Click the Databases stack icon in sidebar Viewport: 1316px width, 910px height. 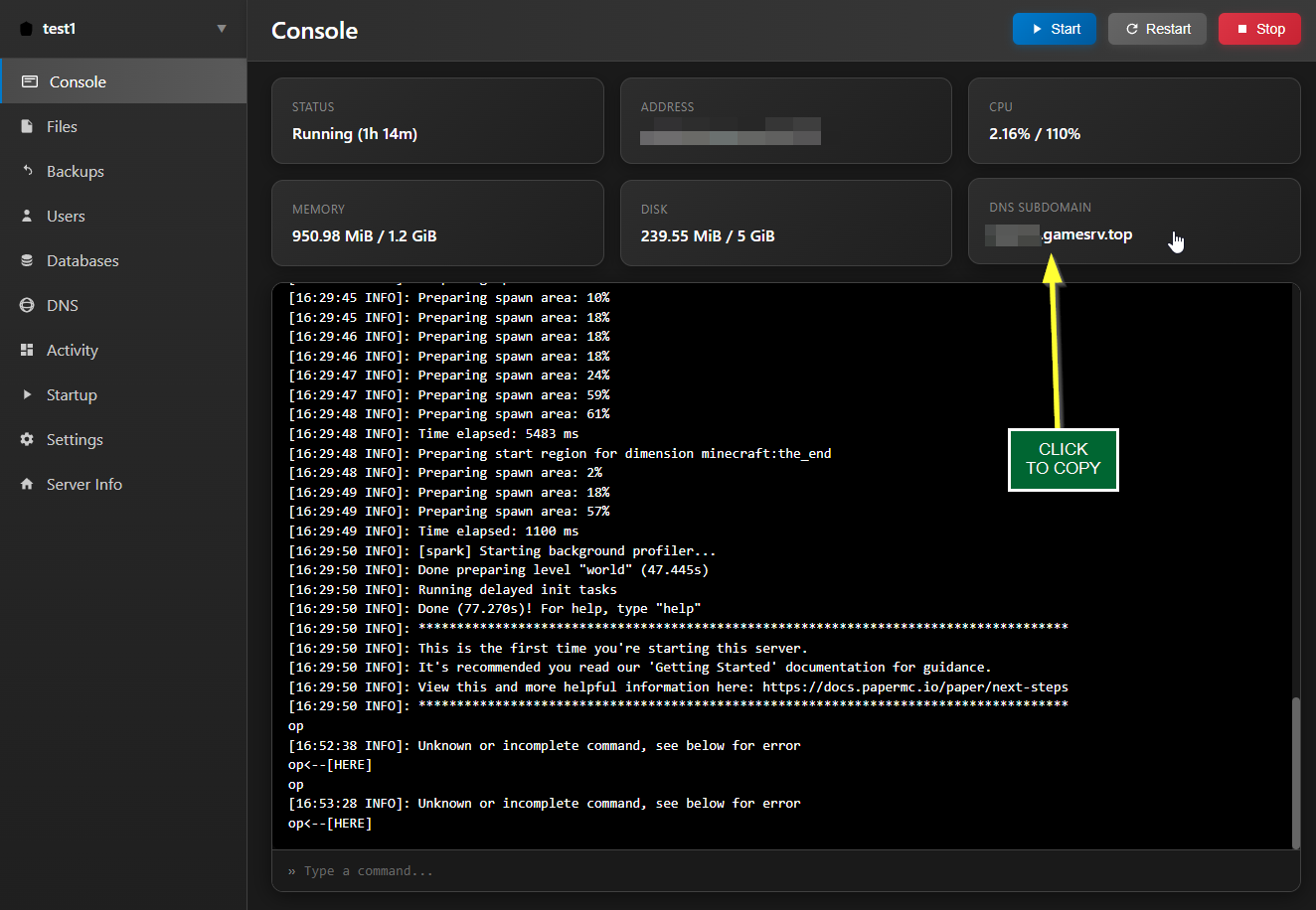pyautogui.click(x=27, y=260)
